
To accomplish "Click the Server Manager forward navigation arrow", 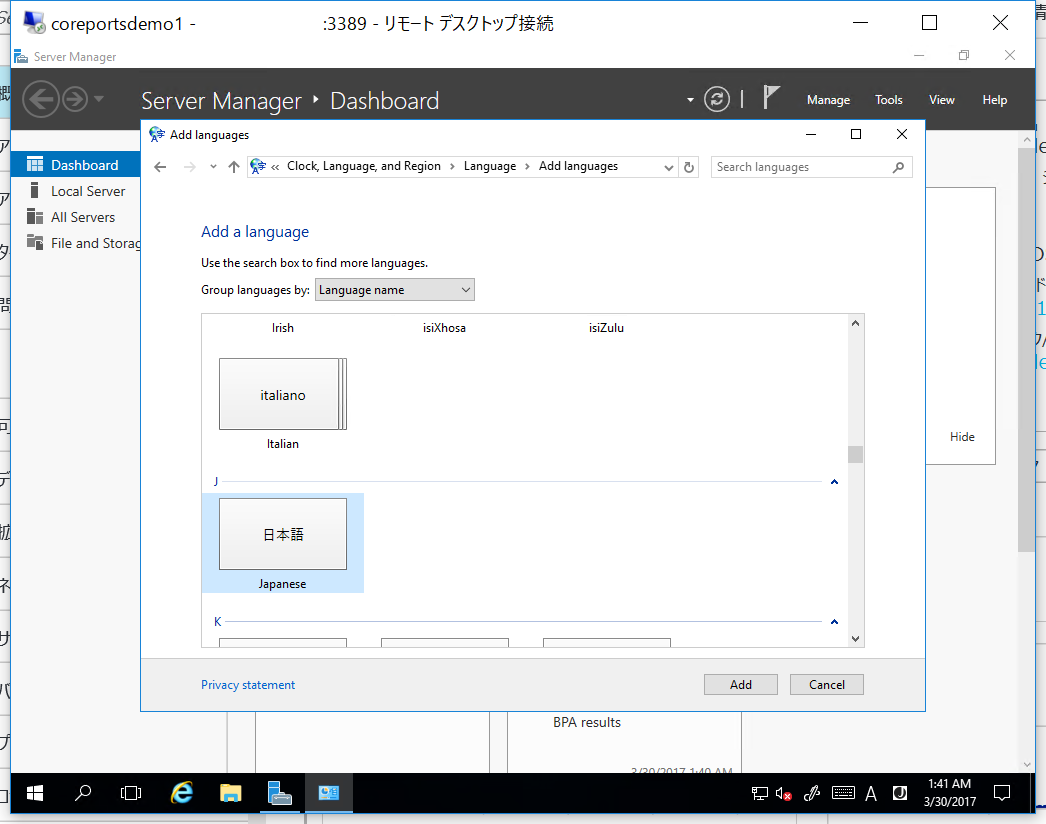I will coord(75,99).
